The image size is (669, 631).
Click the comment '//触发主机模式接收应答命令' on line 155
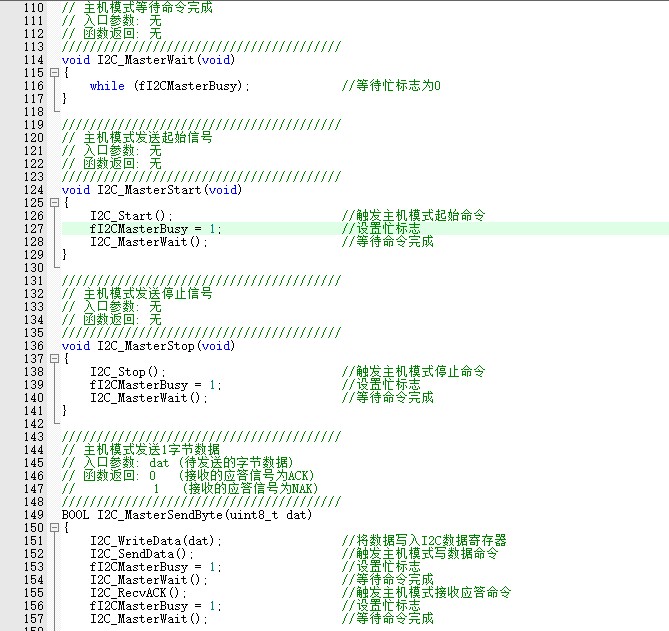click(x=426, y=593)
